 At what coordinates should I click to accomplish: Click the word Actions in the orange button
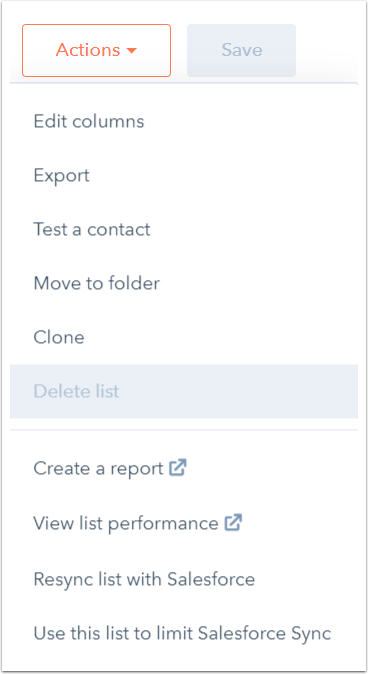88,50
